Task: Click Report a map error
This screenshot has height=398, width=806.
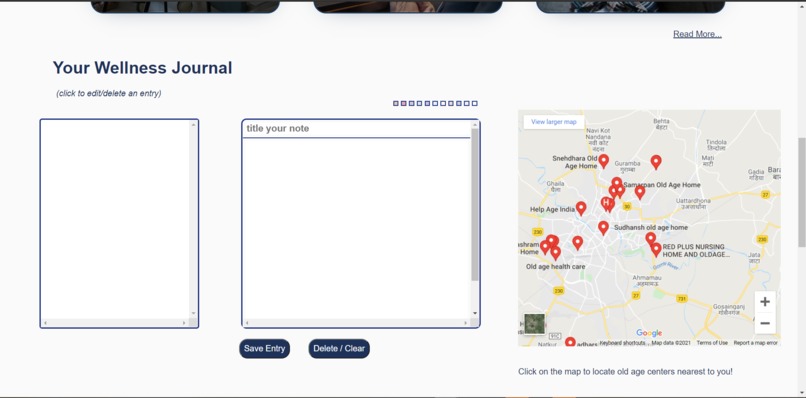Action: pyautogui.click(x=755, y=343)
